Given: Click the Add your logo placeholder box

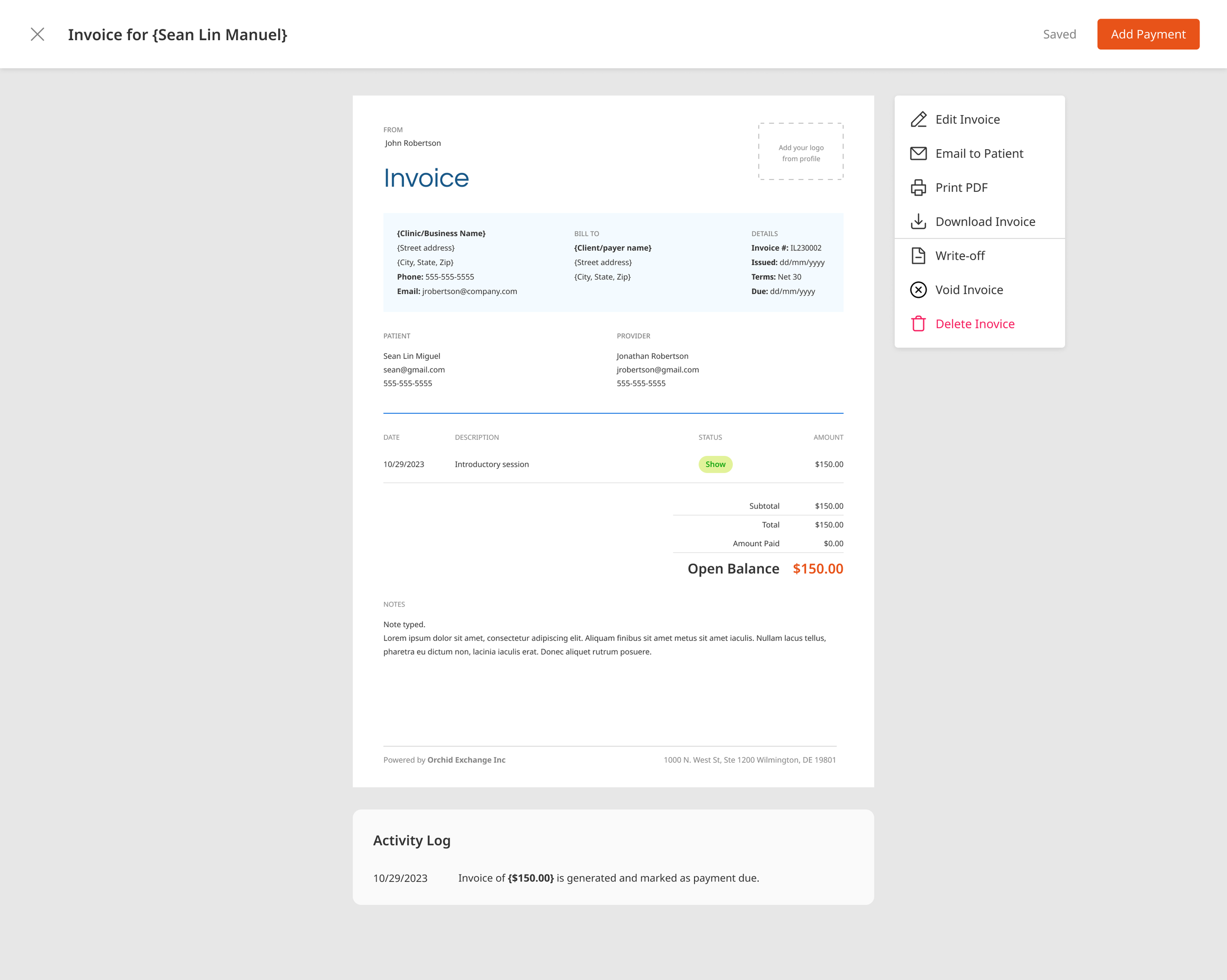Looking at the screenshot, I should (800, 152).
